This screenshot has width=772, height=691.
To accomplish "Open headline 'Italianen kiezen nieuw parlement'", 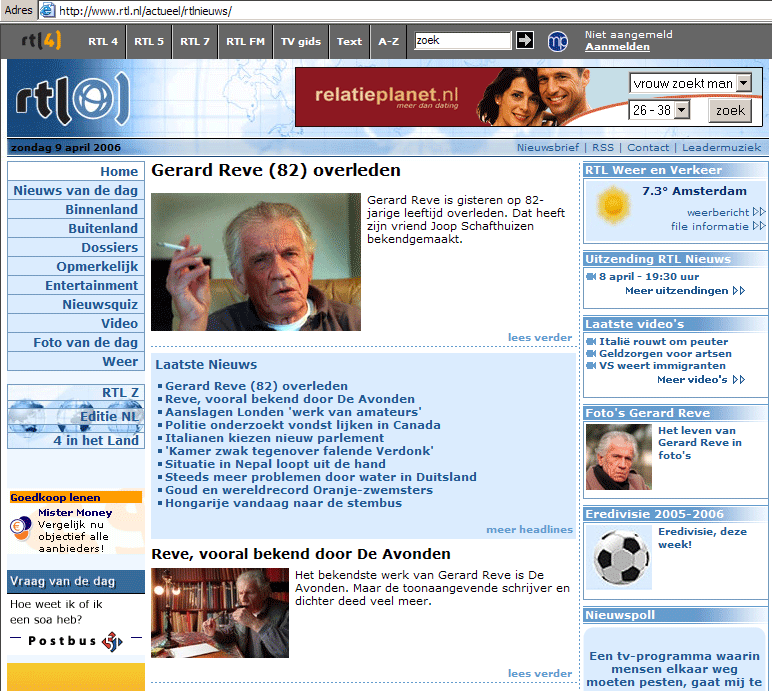I will [274, 438].
